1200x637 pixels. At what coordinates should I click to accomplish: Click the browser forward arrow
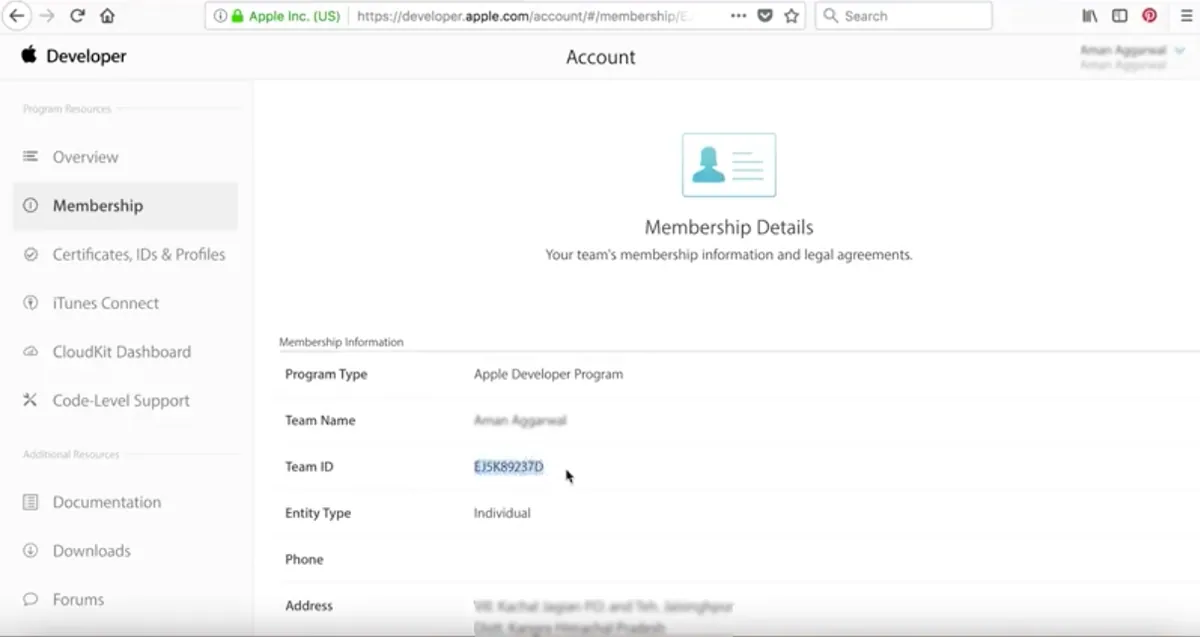[x=46, y=16]
